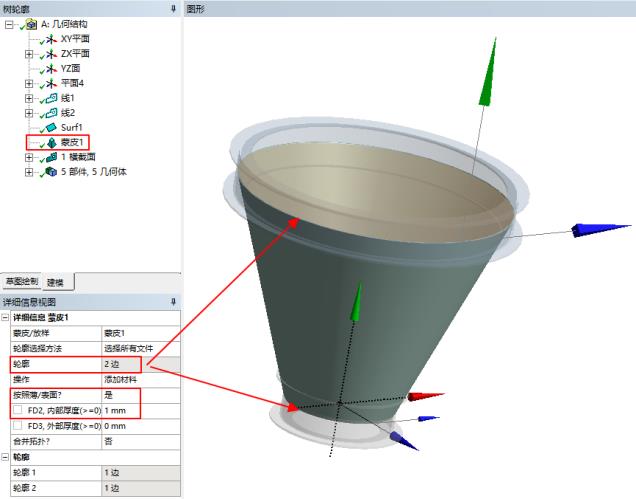Expand the ZX平面 tree node
The image size is (636, 499).
[28, 53]
